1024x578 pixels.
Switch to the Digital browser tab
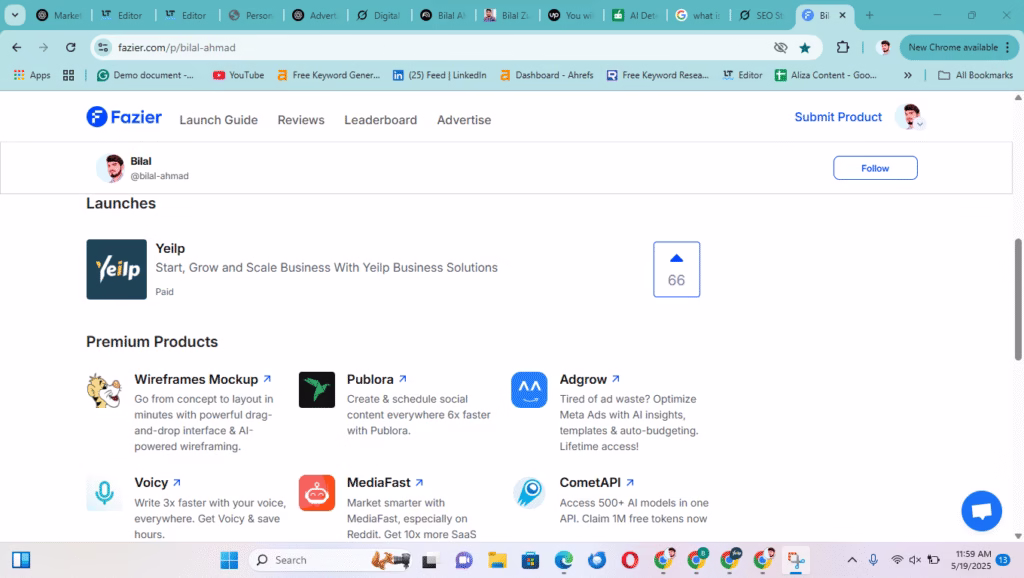[x=379, y=15]
